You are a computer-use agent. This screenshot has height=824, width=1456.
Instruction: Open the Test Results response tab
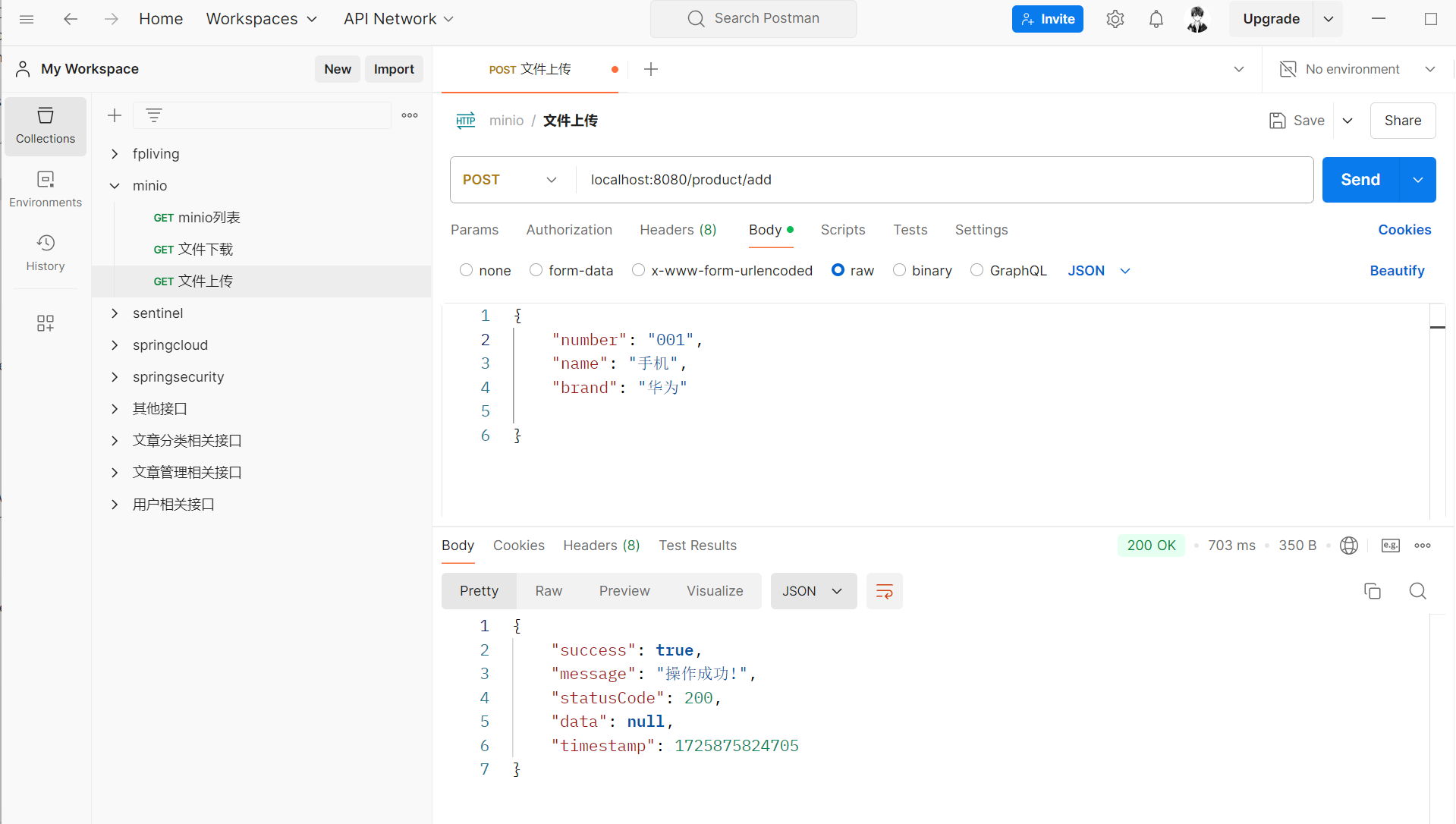tap(697, 546)
